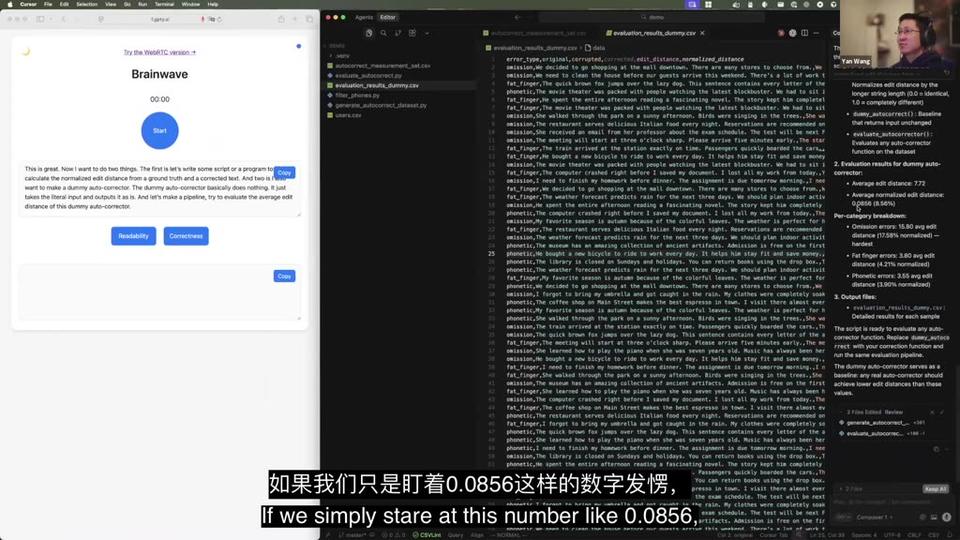Open the editor more actions icon
The width and height of the screenshot is (960, 540).
[x=816, y=33]
